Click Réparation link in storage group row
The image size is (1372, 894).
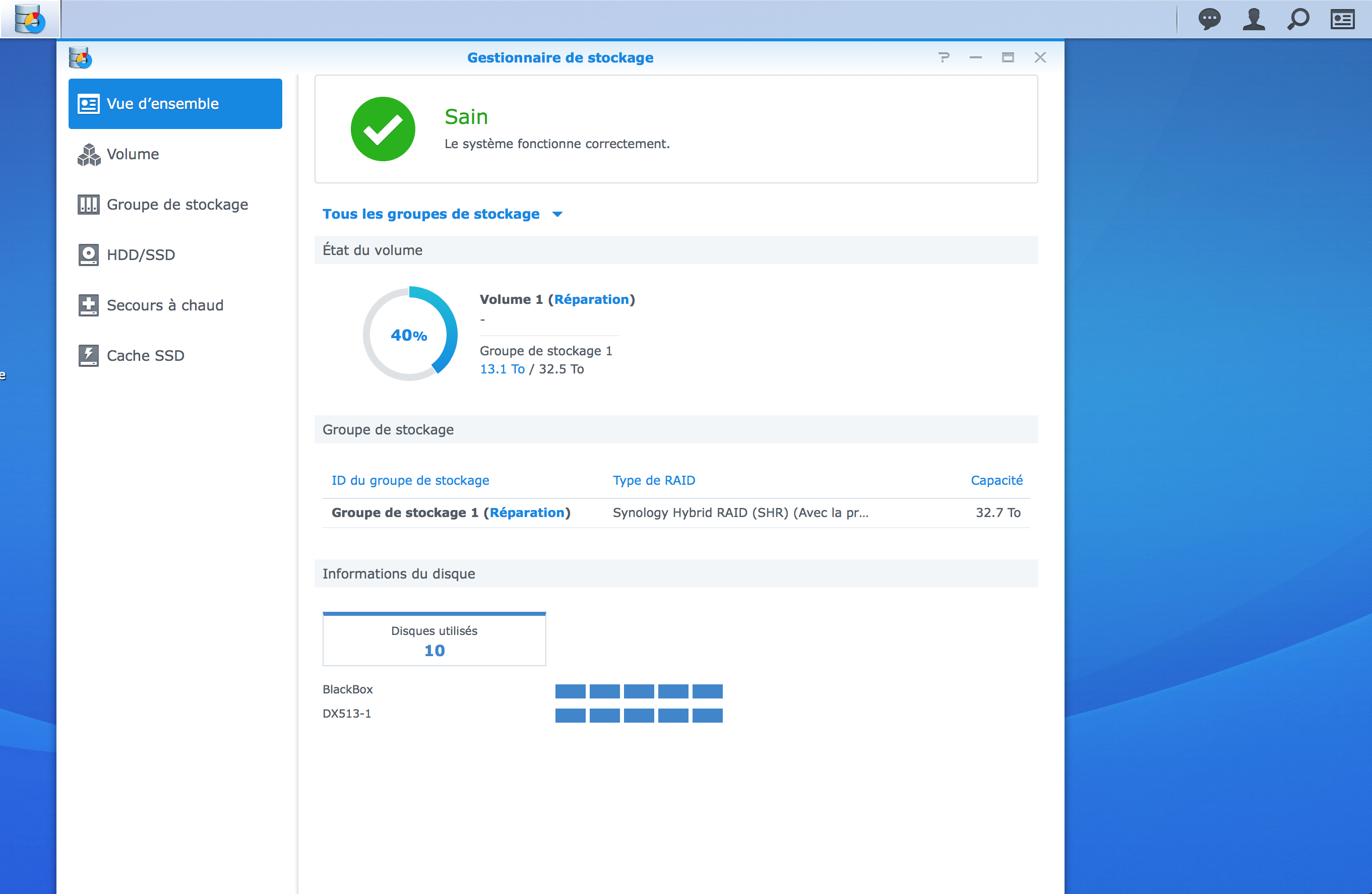coord(526,513)
